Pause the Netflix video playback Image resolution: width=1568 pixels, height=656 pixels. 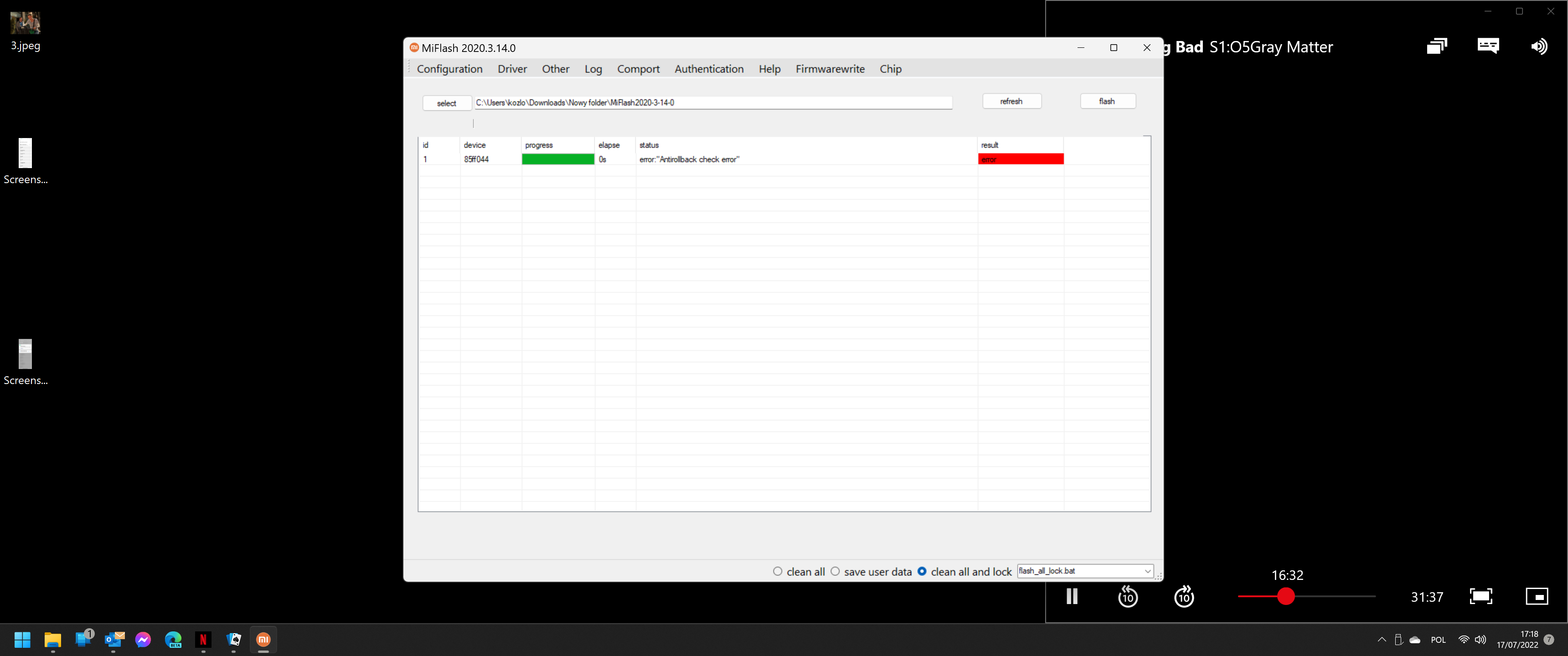click(1072, 596)
